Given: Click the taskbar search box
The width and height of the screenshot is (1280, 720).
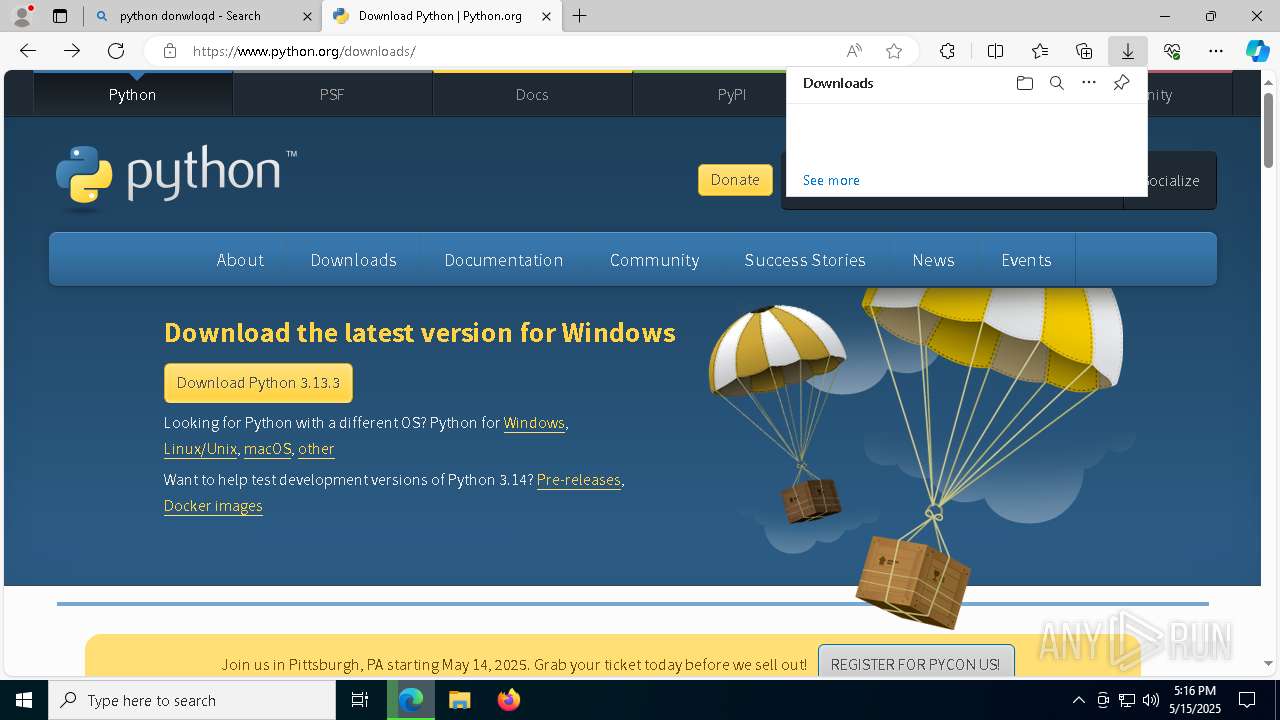Looking at the screenshot, I should point(192,700).
